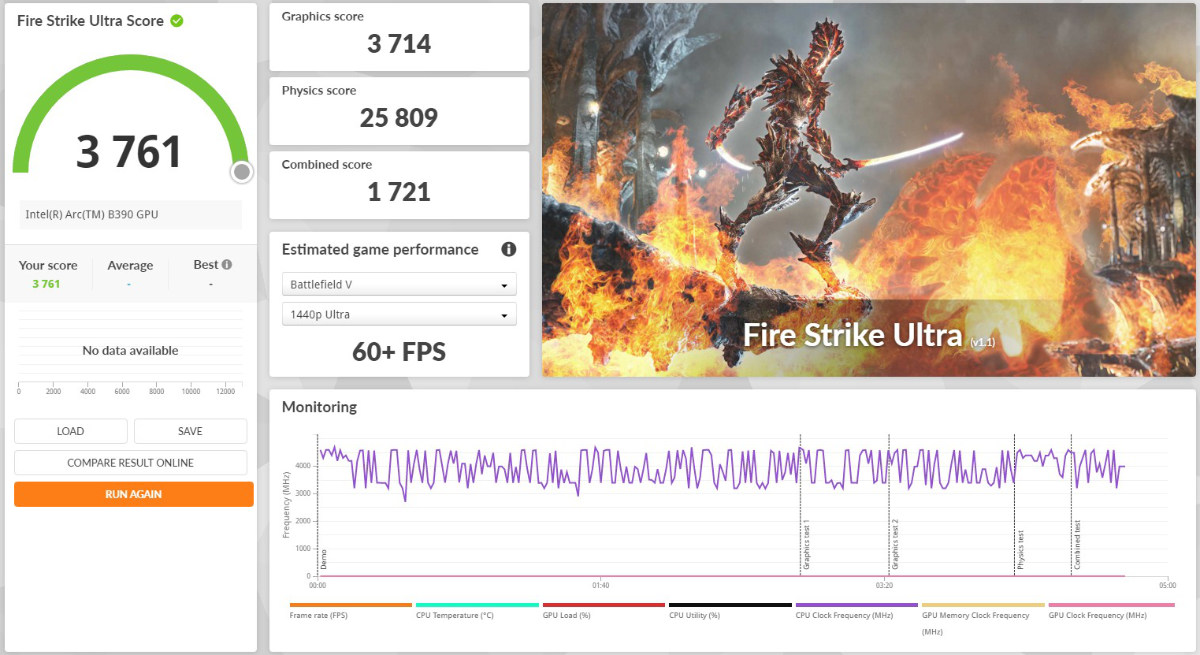Click the info icon beside Best score
Viewport: 1200px width, 655px height.
point(227,265)
